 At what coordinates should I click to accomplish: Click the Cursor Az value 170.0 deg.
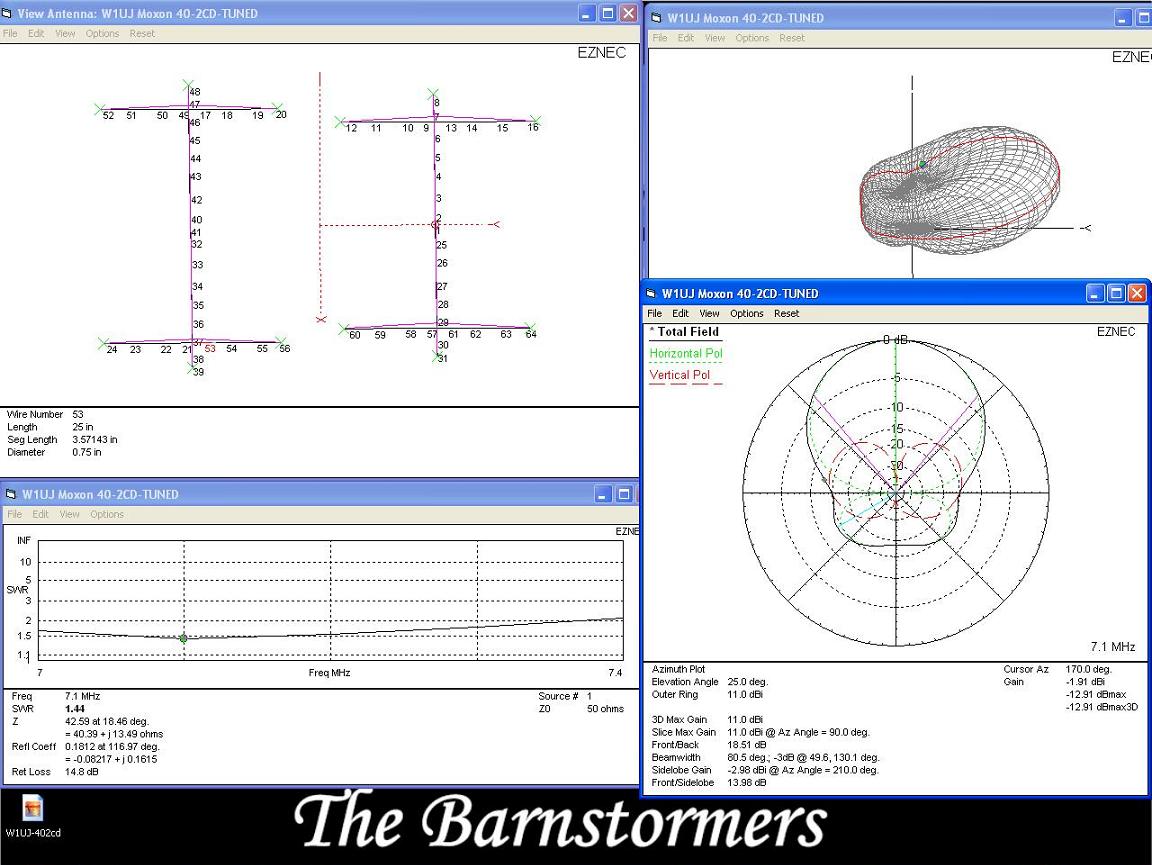click(1089, 670)
